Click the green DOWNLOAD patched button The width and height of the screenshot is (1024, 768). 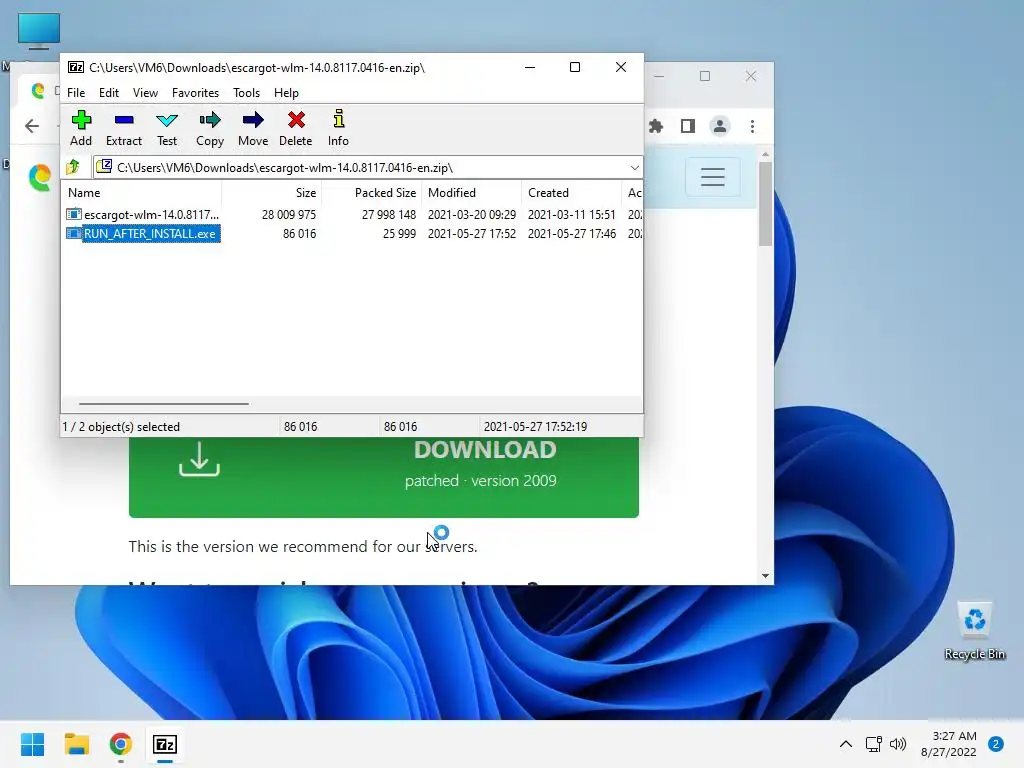coord(383,477)
